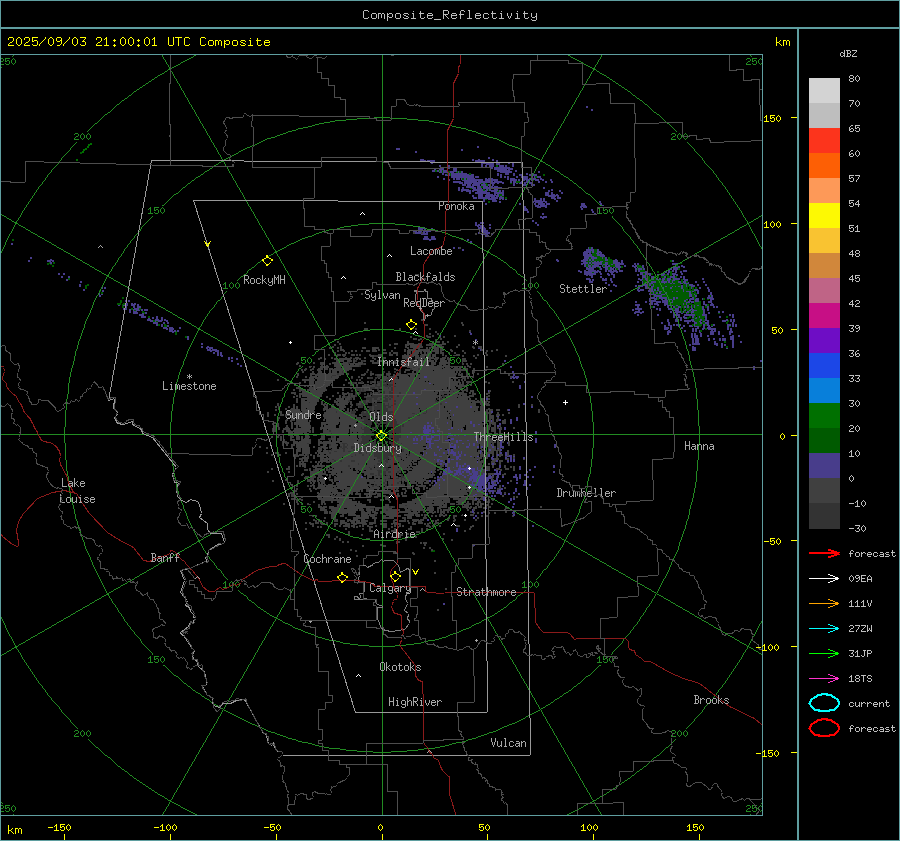This screenshot has width=900, height=841.
Task: Click the Stettler city label
Action: pos(583,289)
